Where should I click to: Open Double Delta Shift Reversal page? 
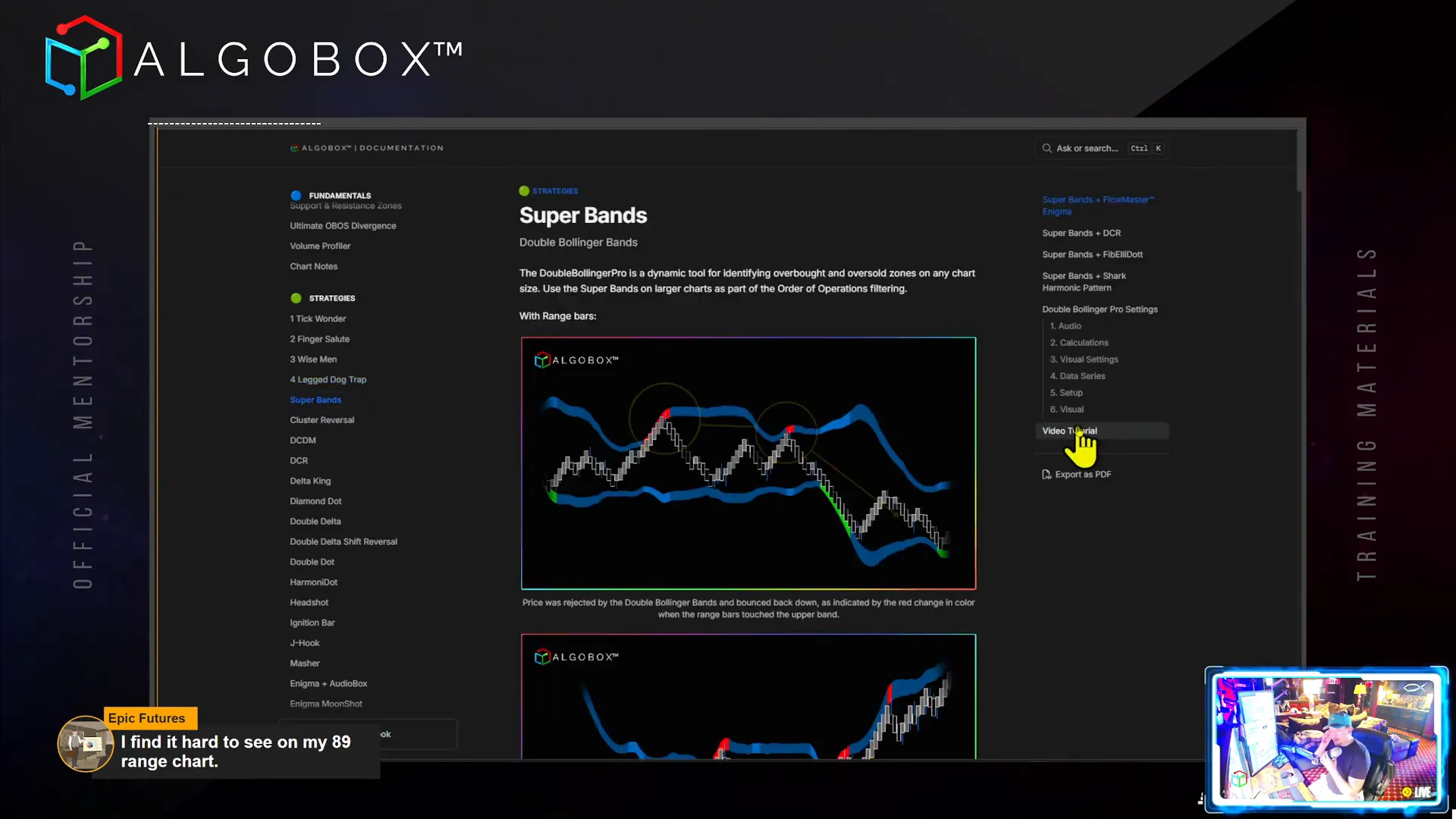coord(344,542)
